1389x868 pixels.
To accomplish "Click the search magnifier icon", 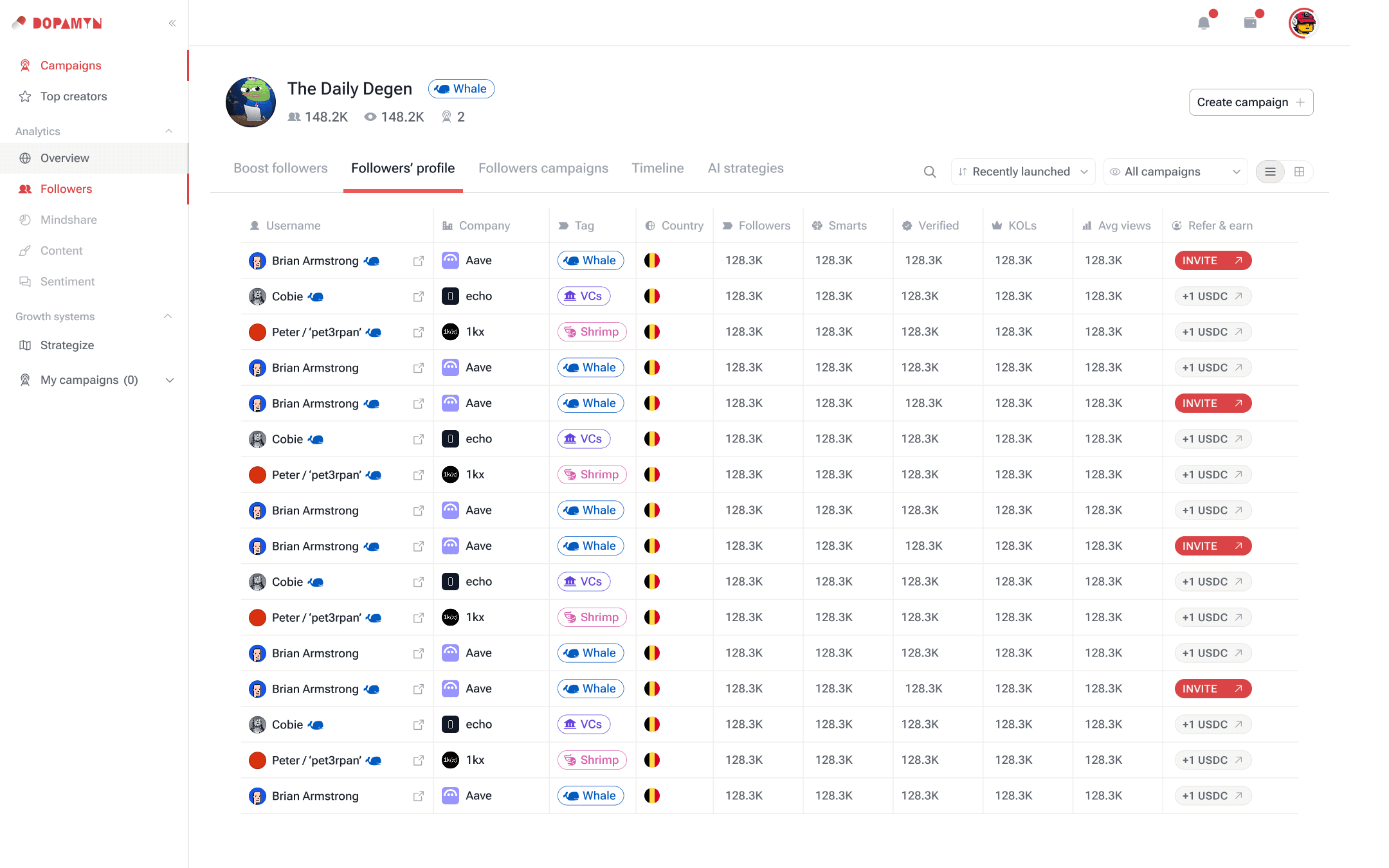I will [x=930, y=172].
